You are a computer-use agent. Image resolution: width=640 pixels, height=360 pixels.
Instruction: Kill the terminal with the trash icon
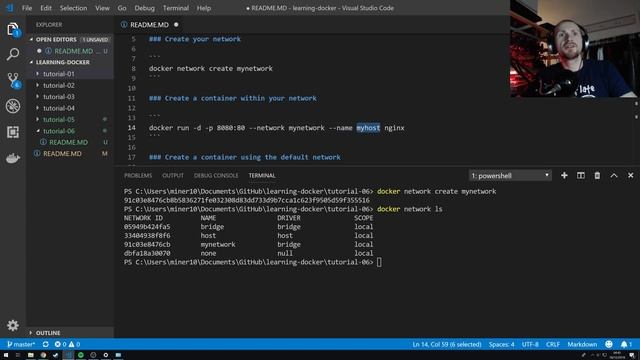coord(597,176)
